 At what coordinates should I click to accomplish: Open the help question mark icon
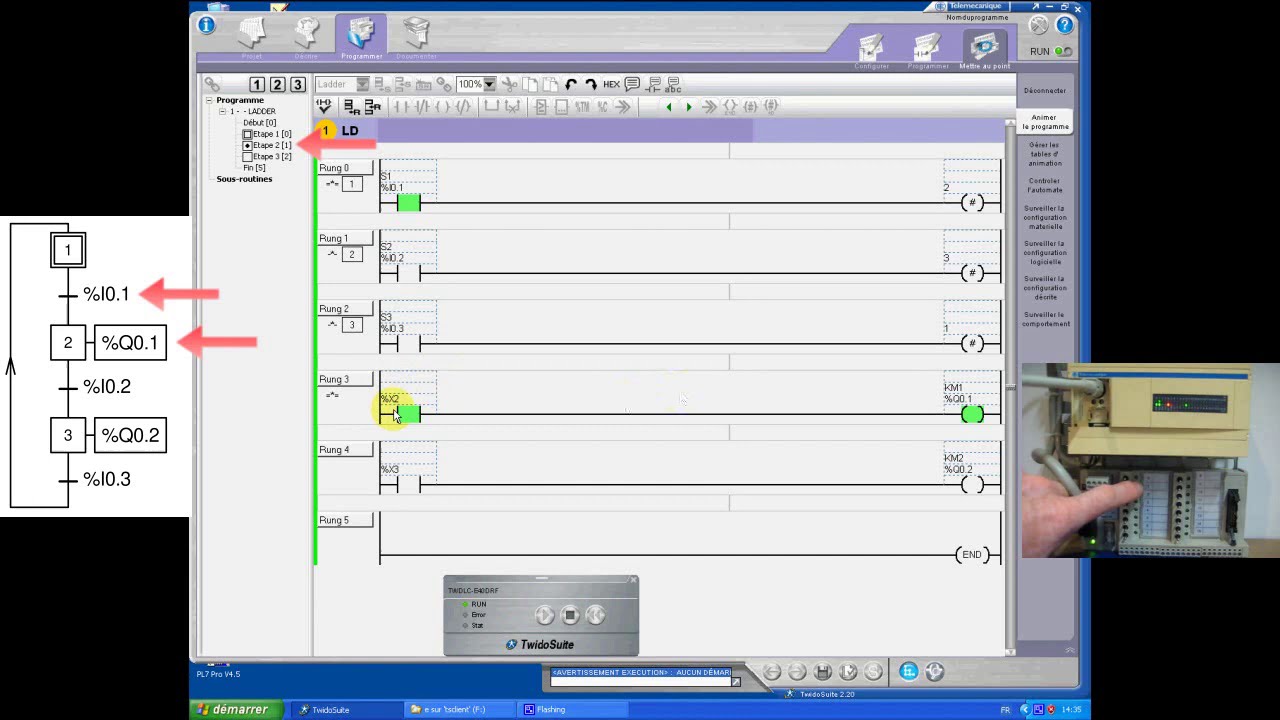click(x=1065, y=26)
